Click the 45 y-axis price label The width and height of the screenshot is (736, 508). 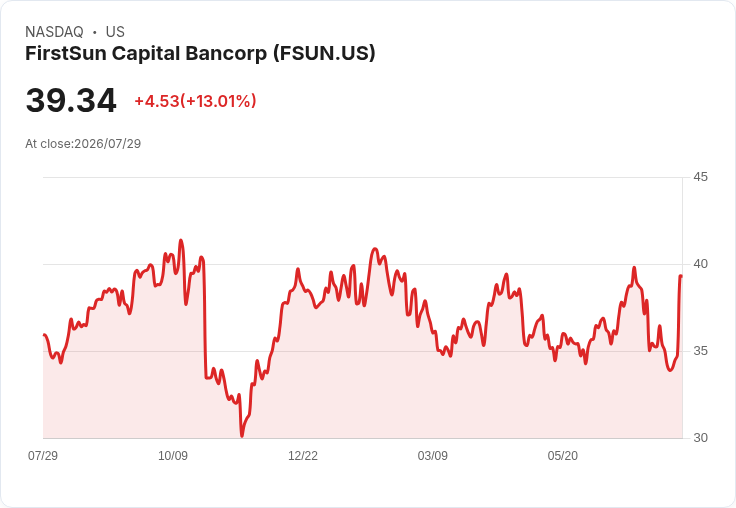click(x=700, y=177)
